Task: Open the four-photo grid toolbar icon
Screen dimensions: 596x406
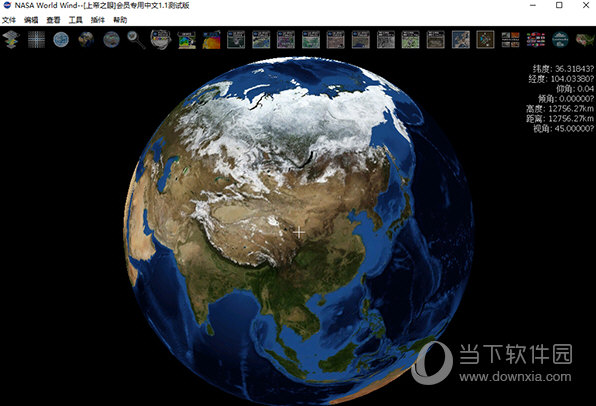Action: click(510, 40)
